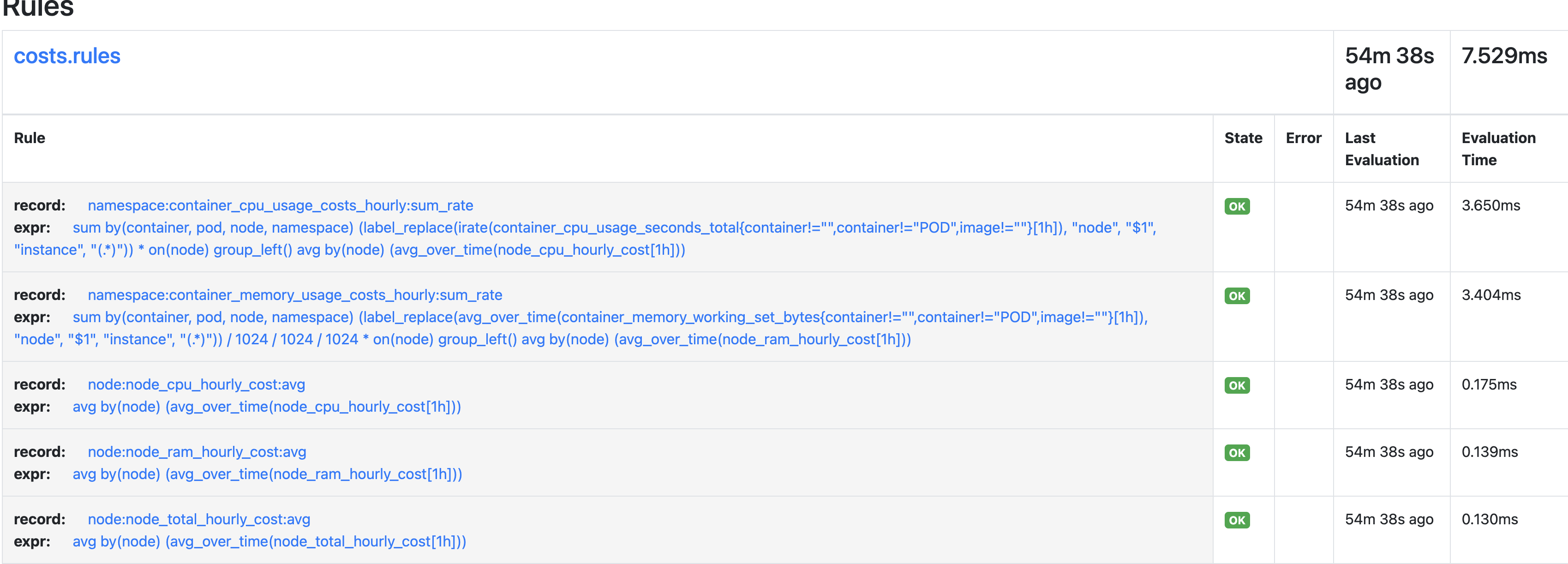1568x564 pixels.
Task: Open the node:node_cpu_hourly_cost:avg record
Action: click(196, 385)
